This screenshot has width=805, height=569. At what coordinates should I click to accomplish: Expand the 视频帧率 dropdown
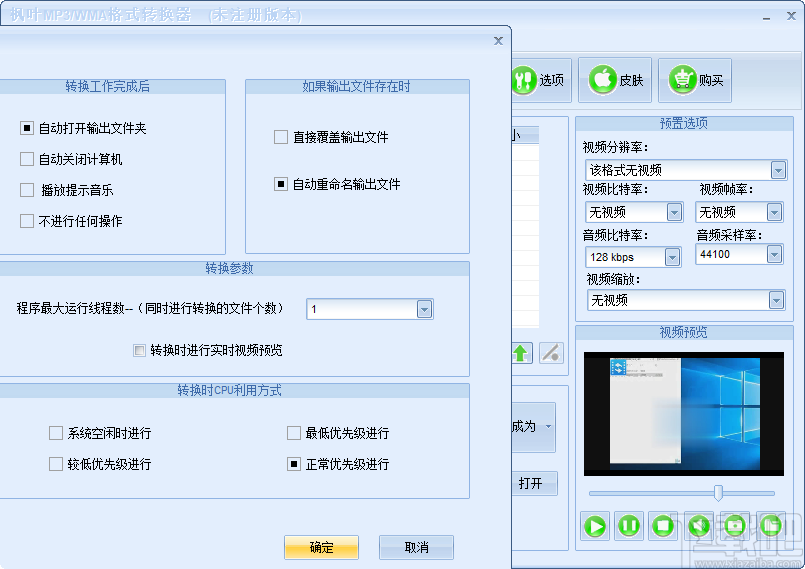(774, 212)
